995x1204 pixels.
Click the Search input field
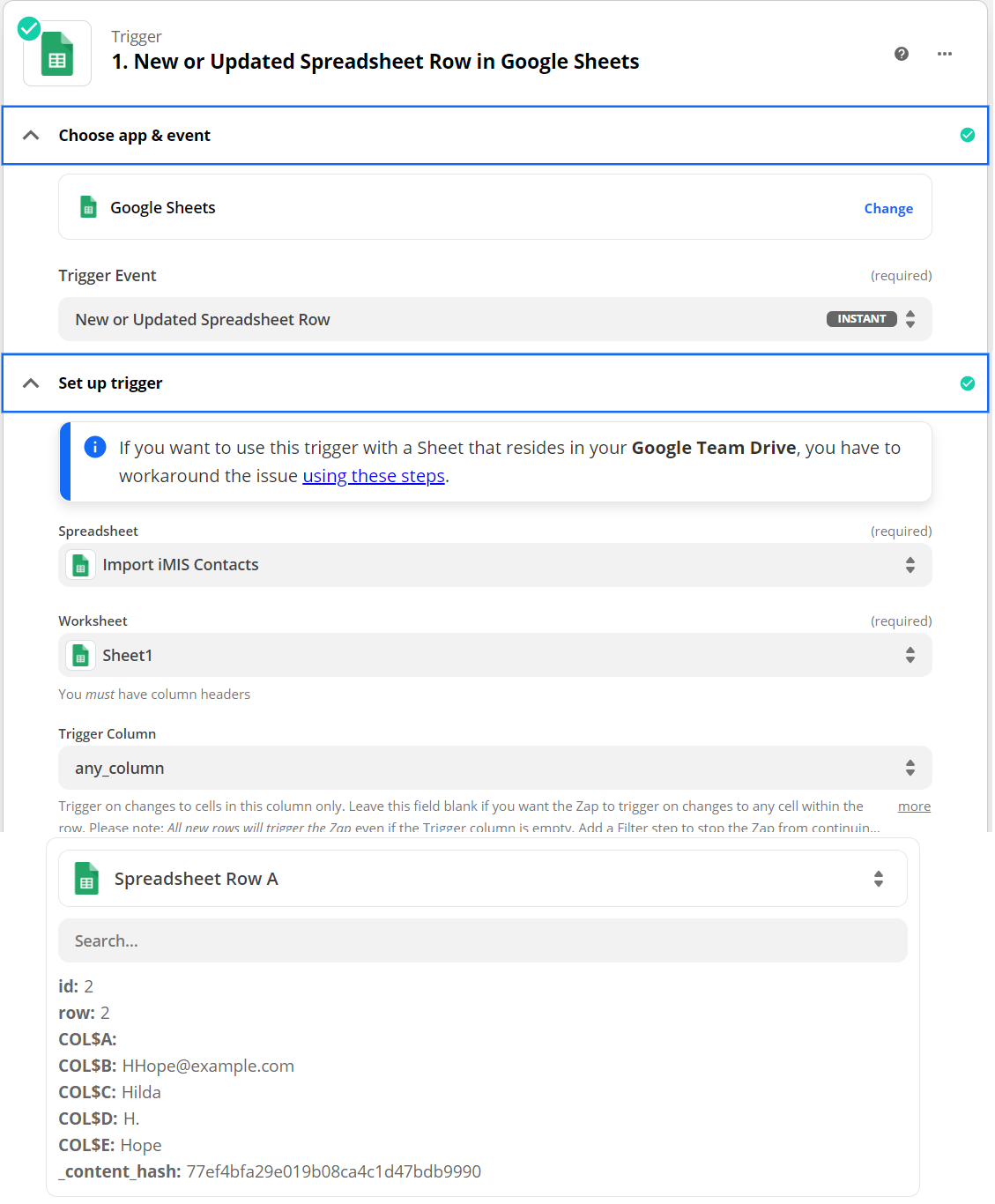[x=482, y=940]
